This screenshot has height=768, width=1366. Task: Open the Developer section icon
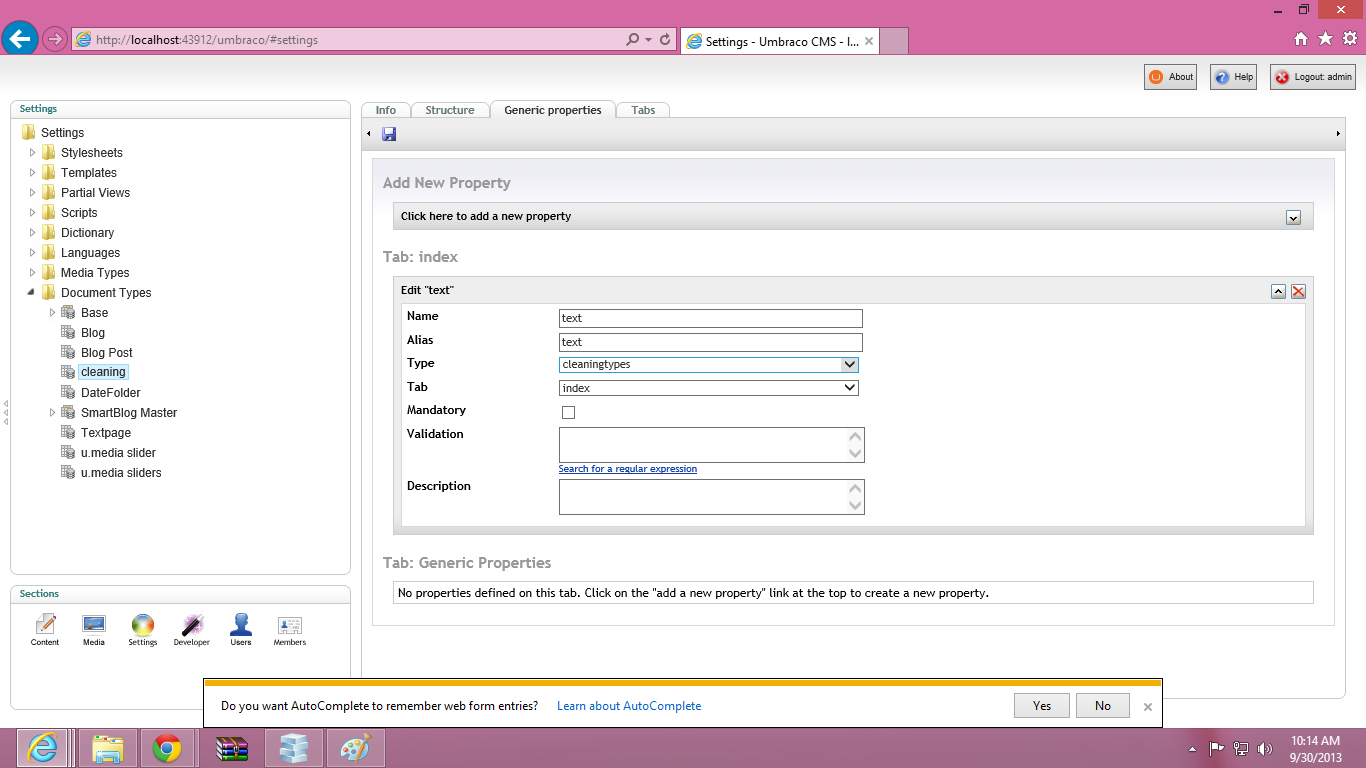tap(191, 630)
